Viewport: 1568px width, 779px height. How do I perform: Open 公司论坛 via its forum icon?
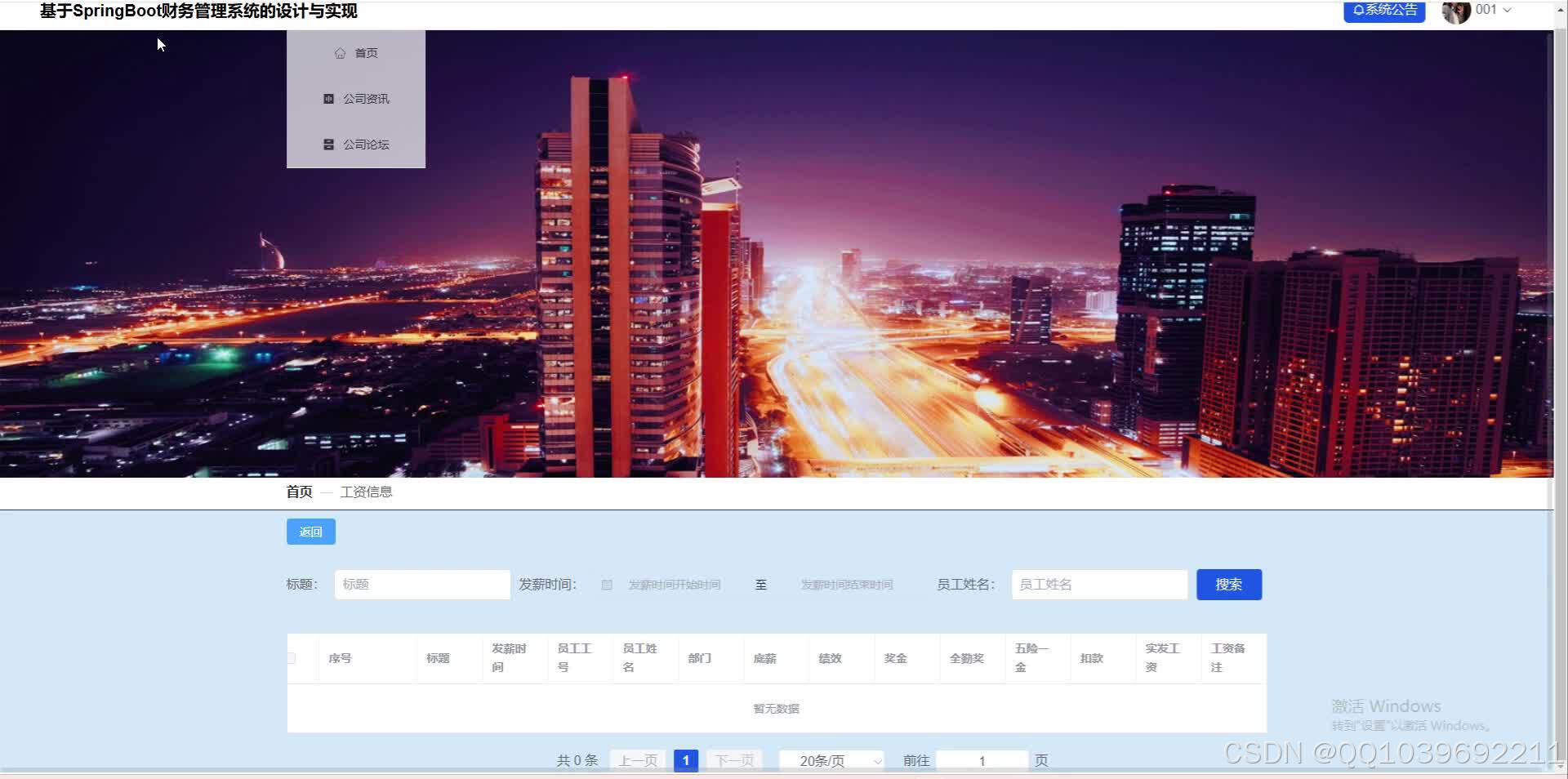click(329, 144)
